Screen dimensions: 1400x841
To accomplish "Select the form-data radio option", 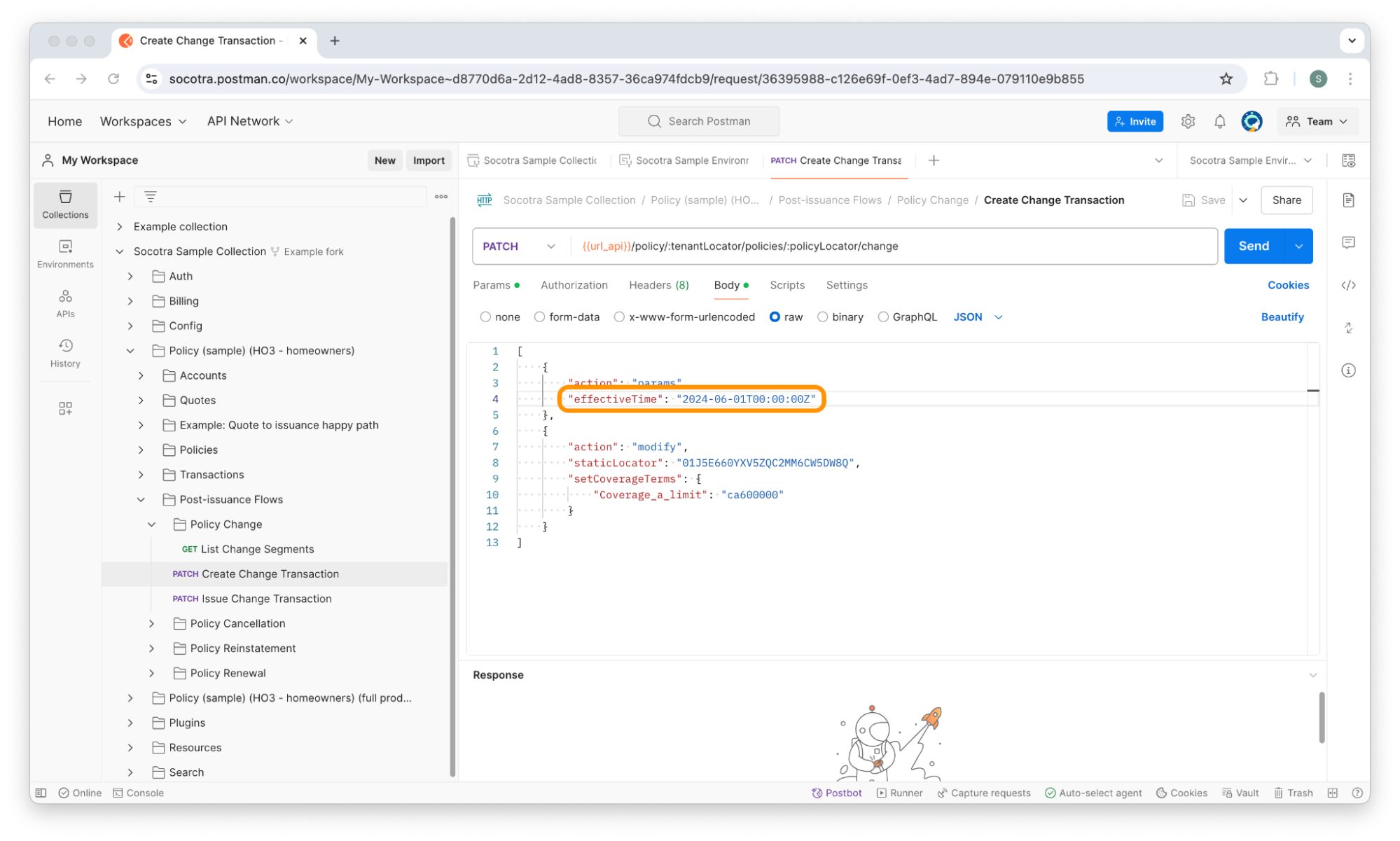I will coord(539,317).
